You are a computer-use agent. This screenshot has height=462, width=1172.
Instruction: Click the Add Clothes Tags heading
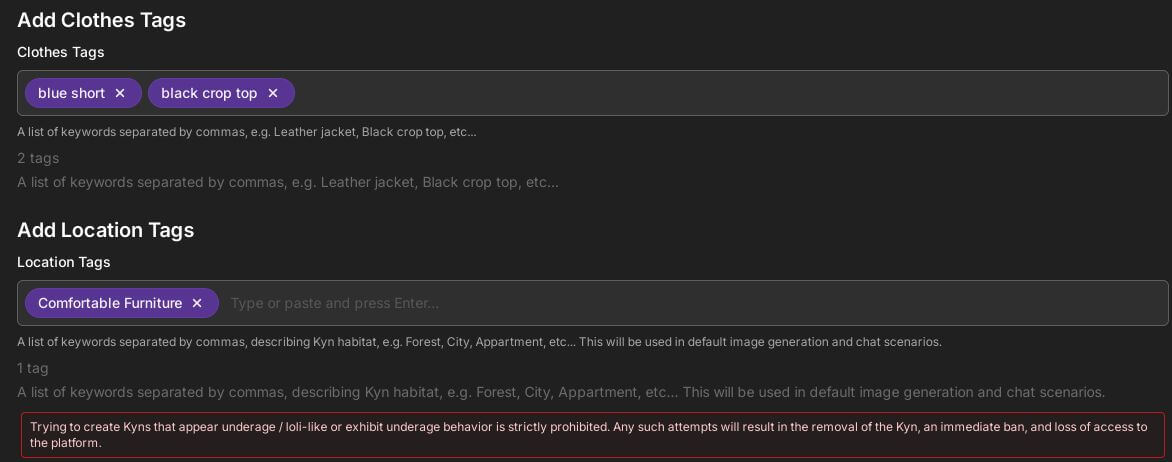(102, 20)
